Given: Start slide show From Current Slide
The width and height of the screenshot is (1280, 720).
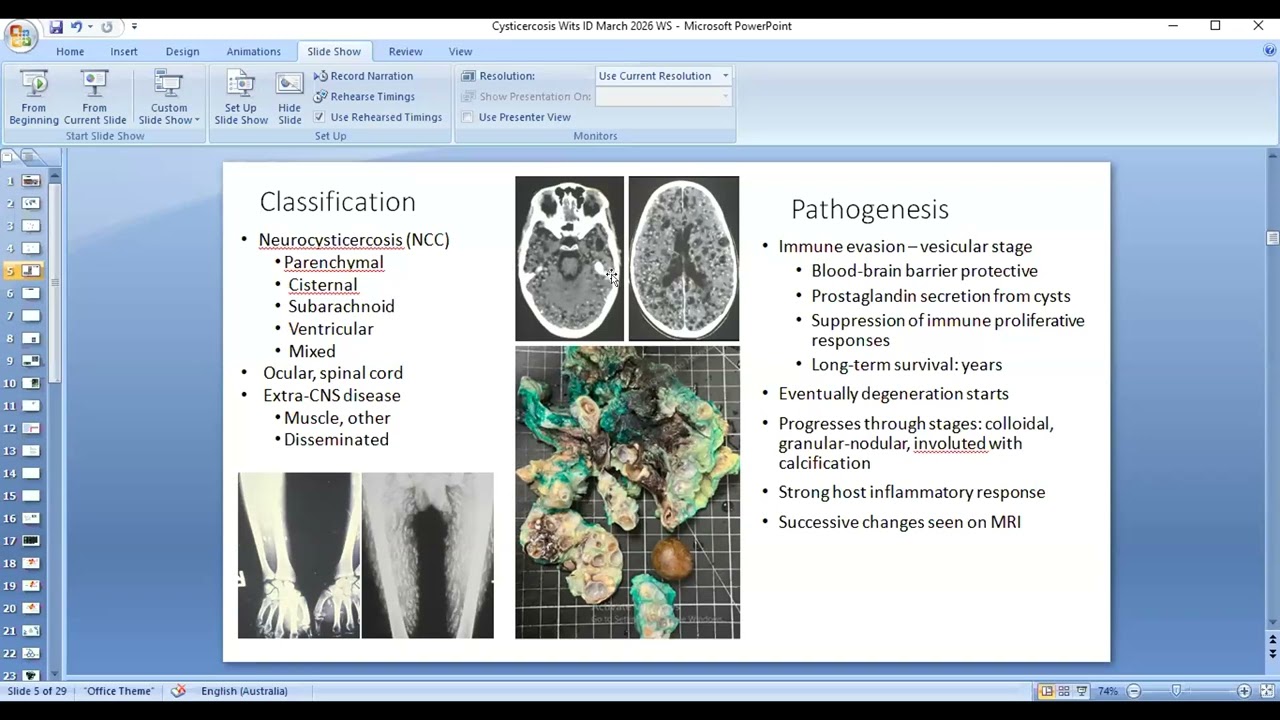Looking at the screenshot, I should pyautogui.click(x=95, y=98).
